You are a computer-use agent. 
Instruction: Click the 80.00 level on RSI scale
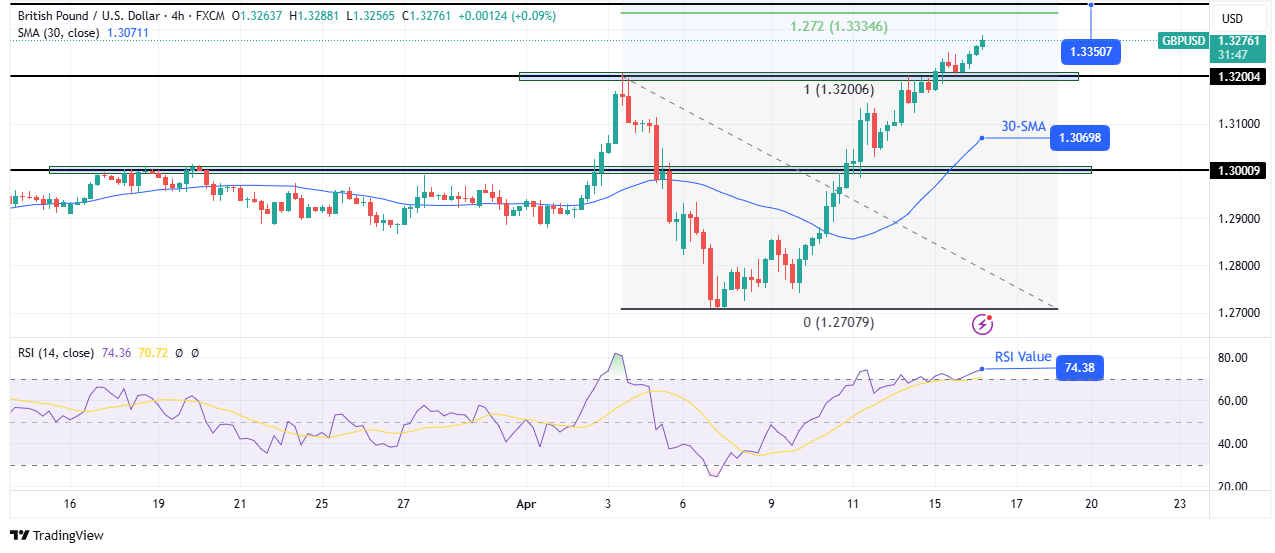[x=1233, y=357]
